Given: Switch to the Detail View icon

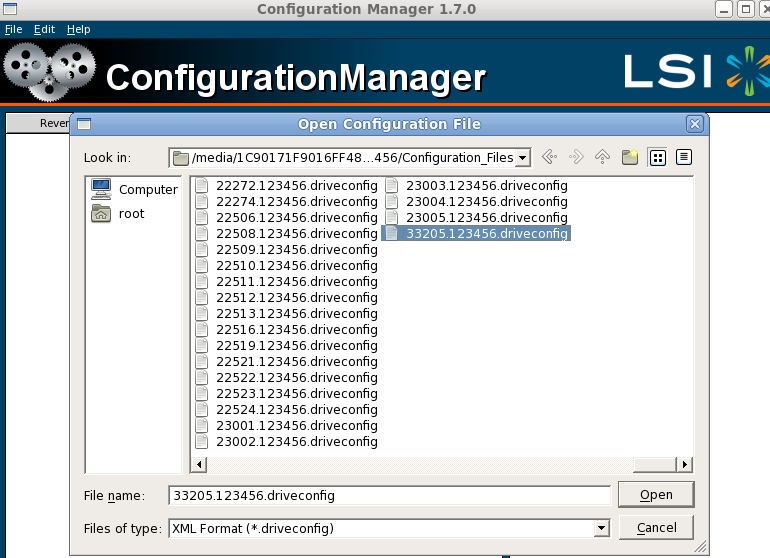Looking at the screenshot, I should click(684, 157).
